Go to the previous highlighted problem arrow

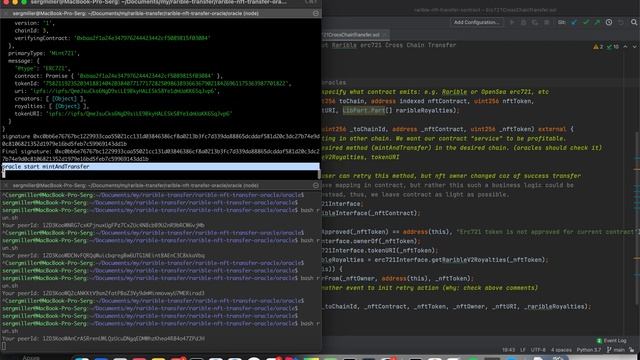[x=625, y=47]
